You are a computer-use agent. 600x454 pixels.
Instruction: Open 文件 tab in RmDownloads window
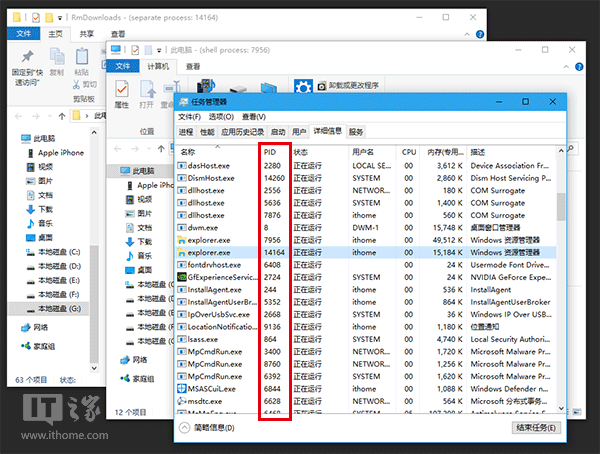point(23,34)
